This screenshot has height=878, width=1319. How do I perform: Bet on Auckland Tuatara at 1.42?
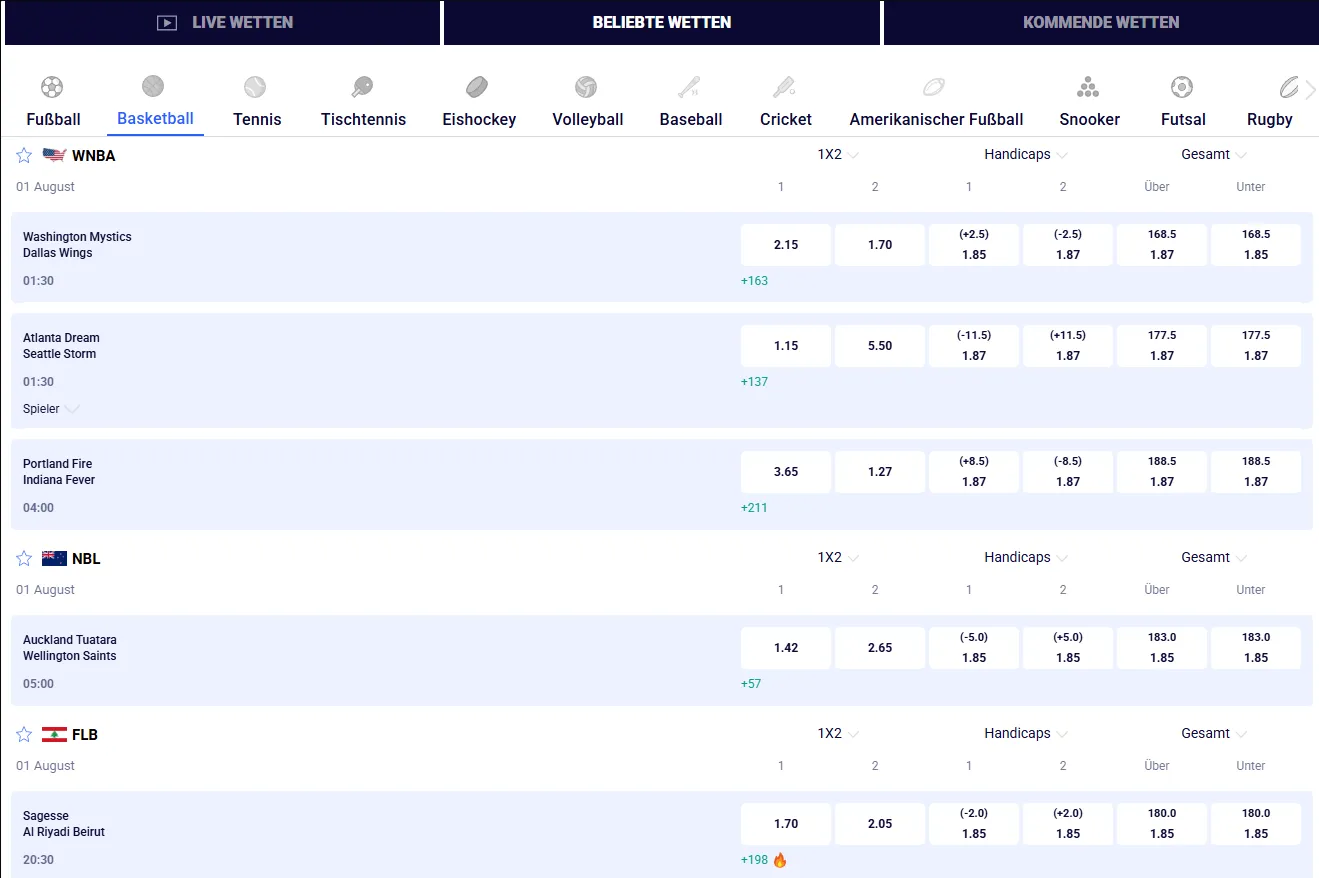[x=786, y=648]
